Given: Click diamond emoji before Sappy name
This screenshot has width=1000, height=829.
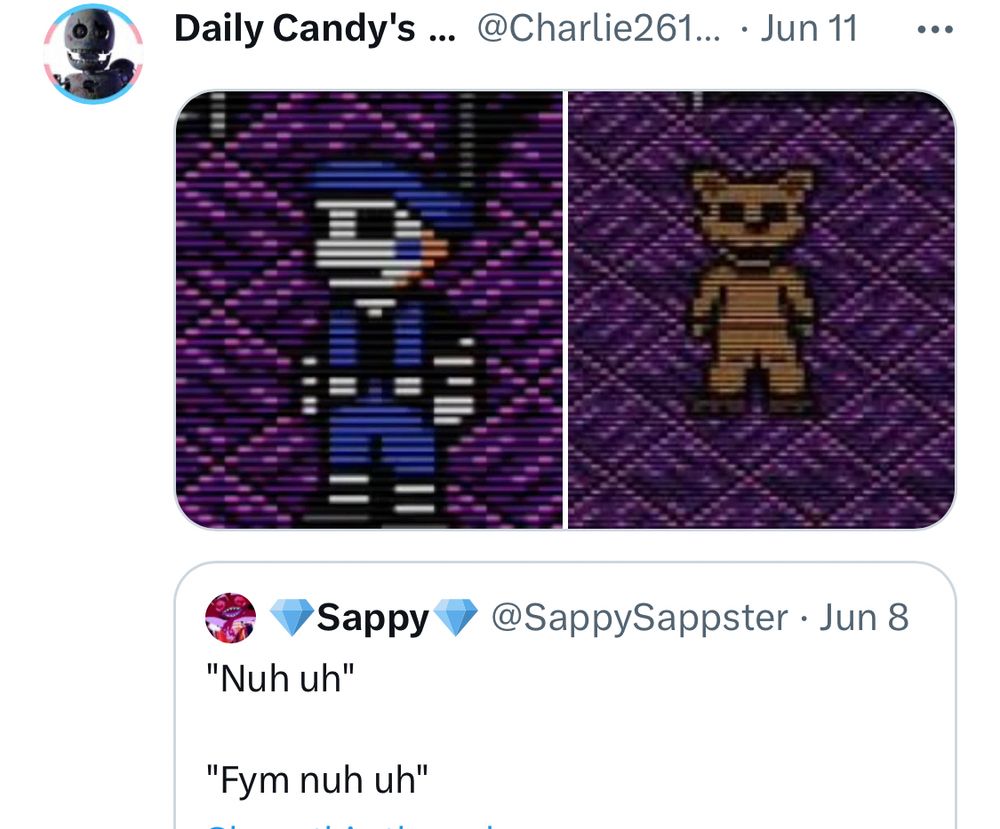Looking at the screenshot, I should [291, 617].
